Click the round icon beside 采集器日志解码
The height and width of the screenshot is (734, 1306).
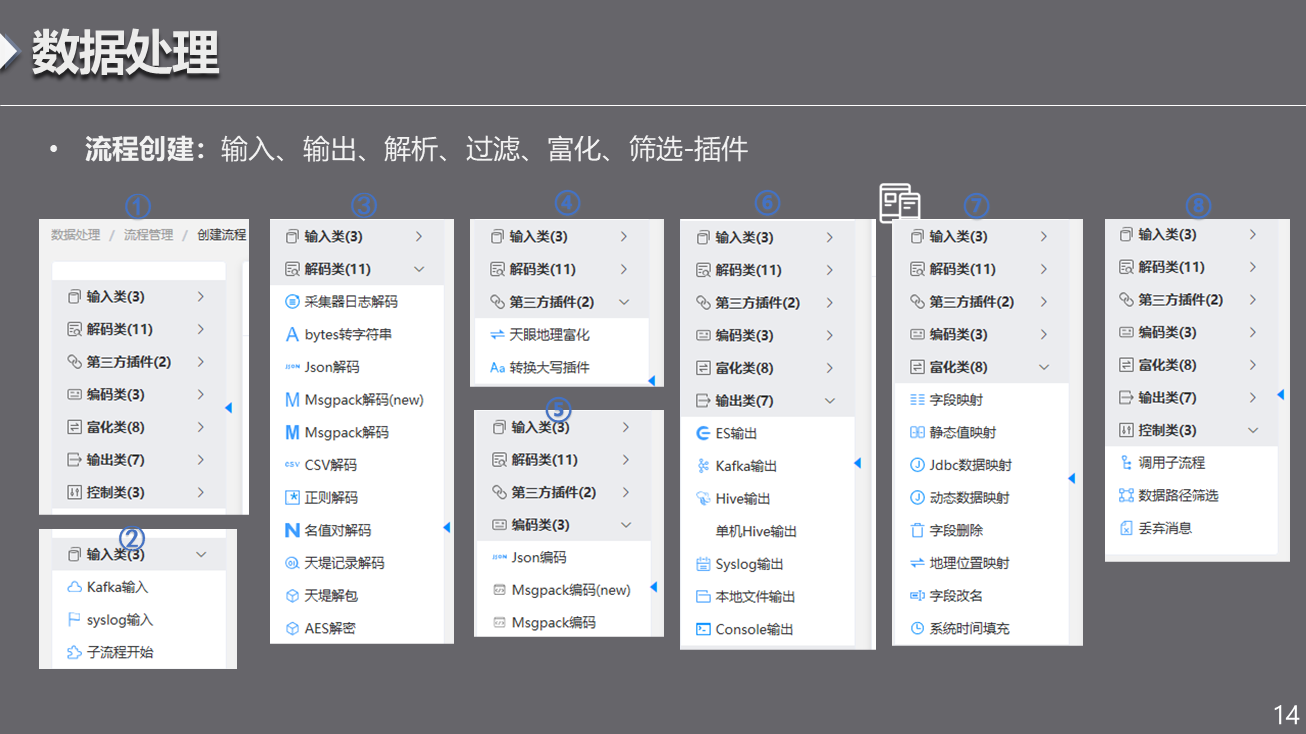(x=292, y=301)
